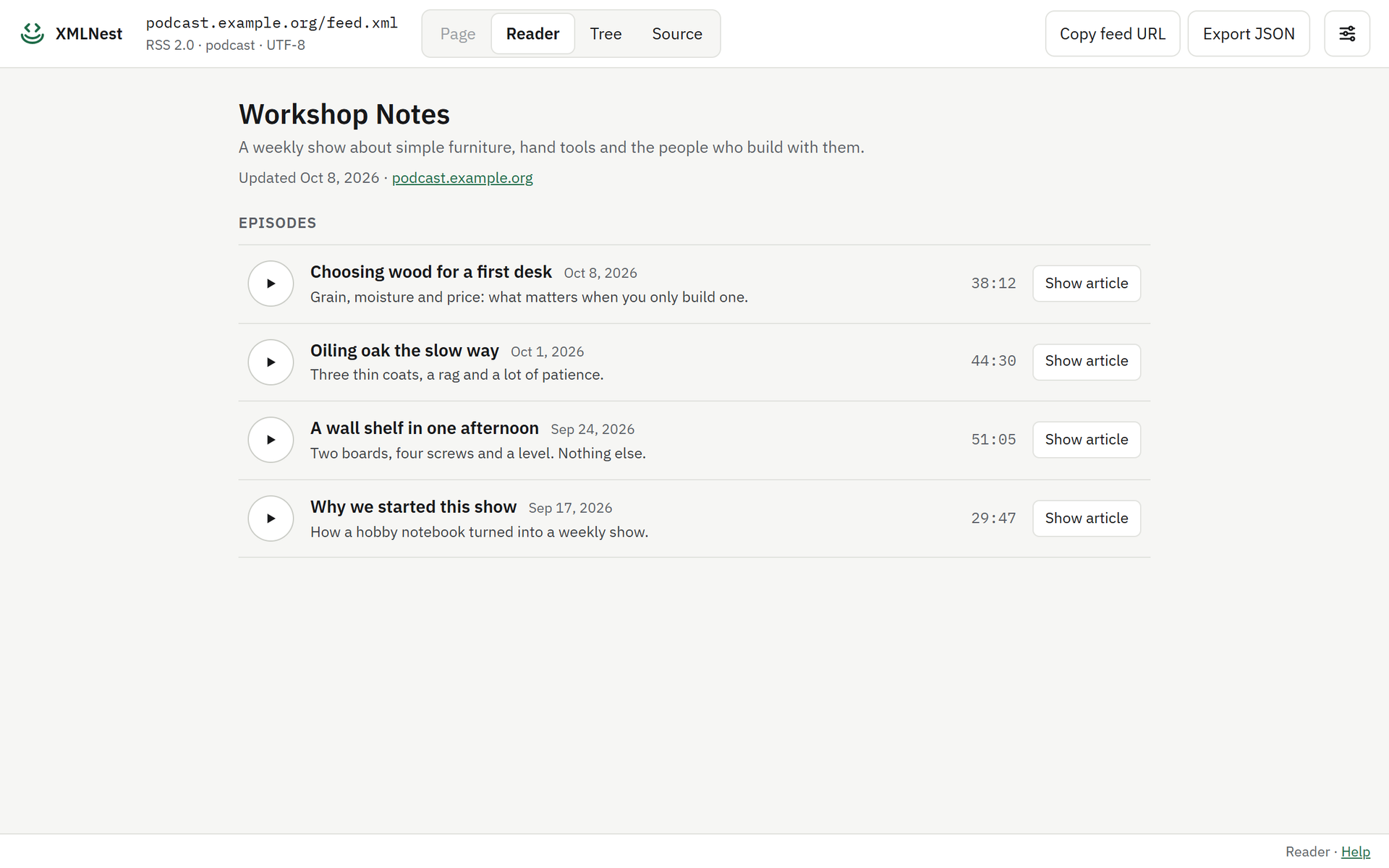Show article for A wall shelf in one afternoon
The width and height of the screenshot is (1389, 868).
[1087, 440]
